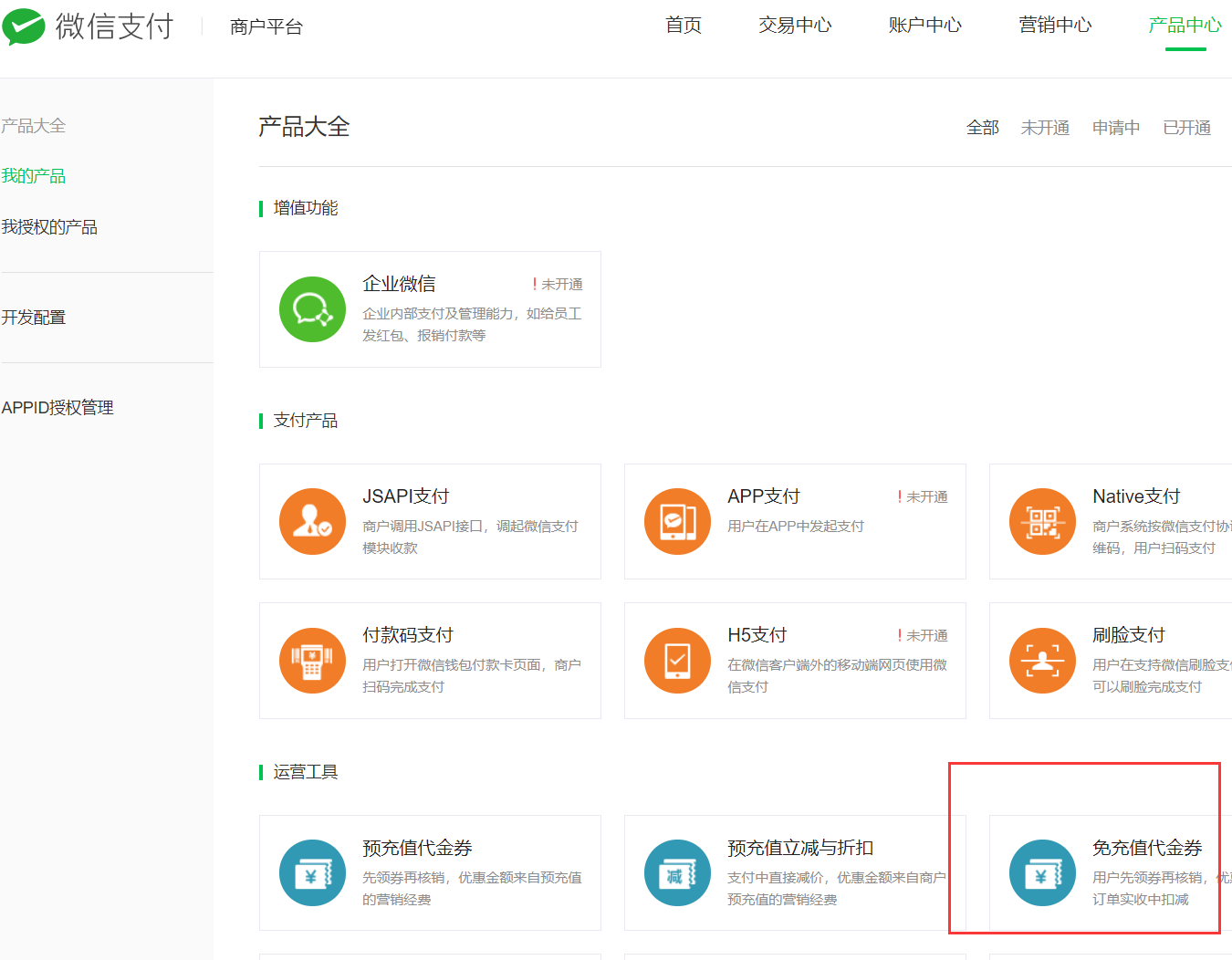
Task: Click the 产品大全 page title
Action: point(304,127)
